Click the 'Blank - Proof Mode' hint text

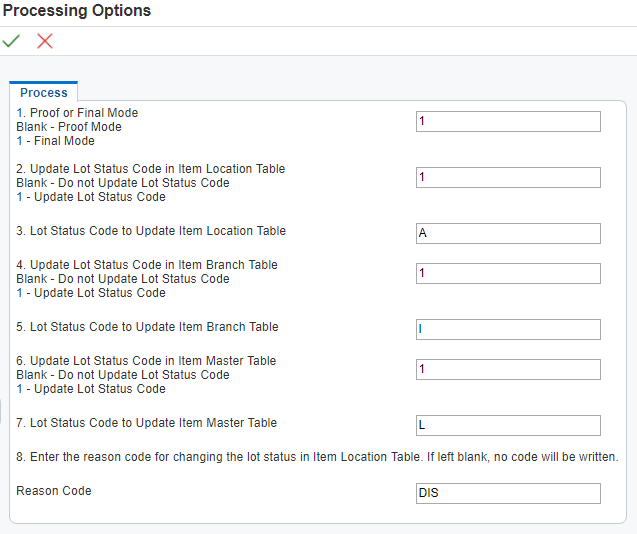69,127
